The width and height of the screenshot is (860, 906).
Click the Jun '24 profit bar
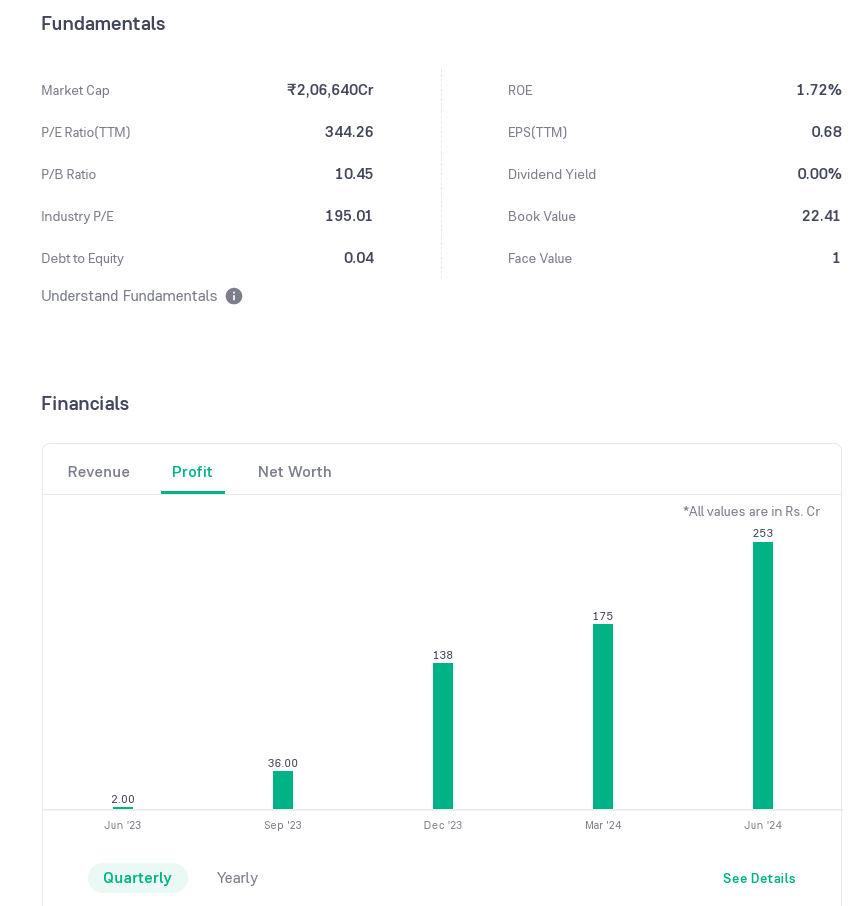coord(763,675)
